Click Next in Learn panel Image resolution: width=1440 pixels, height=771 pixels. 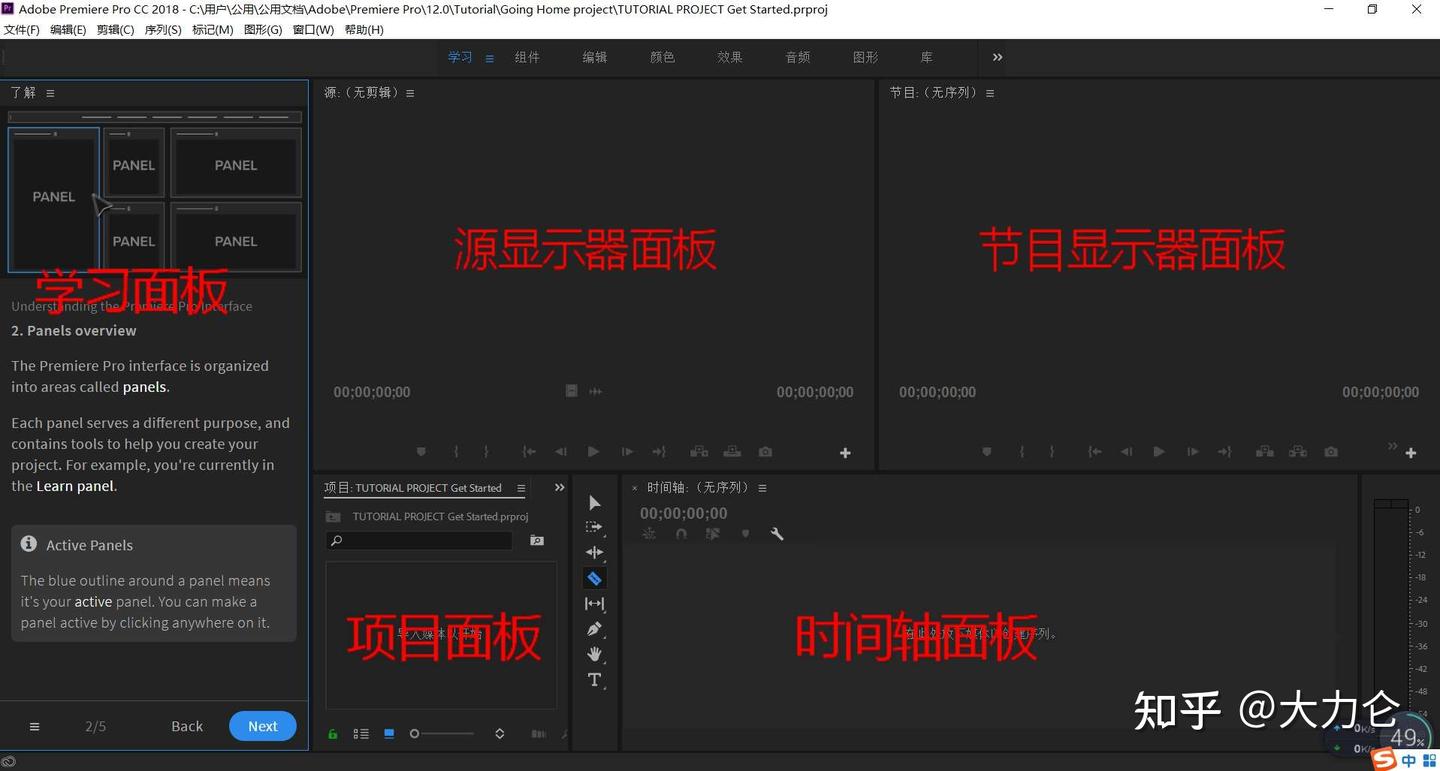(x=263, y=726)
